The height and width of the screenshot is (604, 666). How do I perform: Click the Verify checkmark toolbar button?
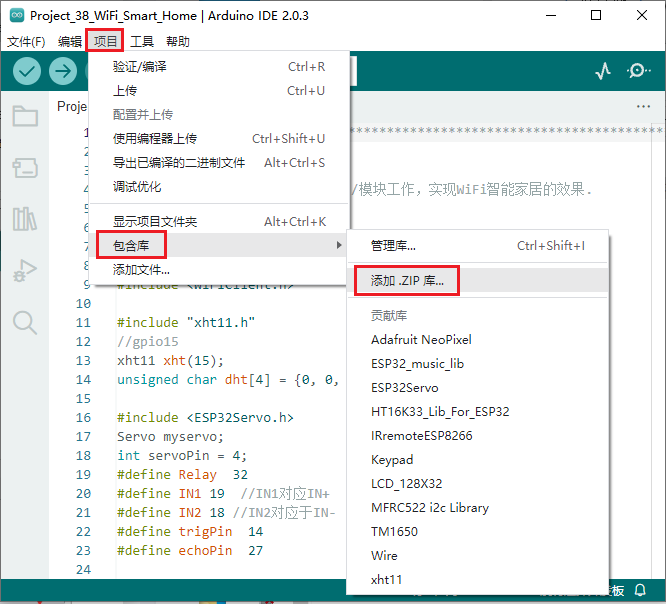[x=27, y=71]
